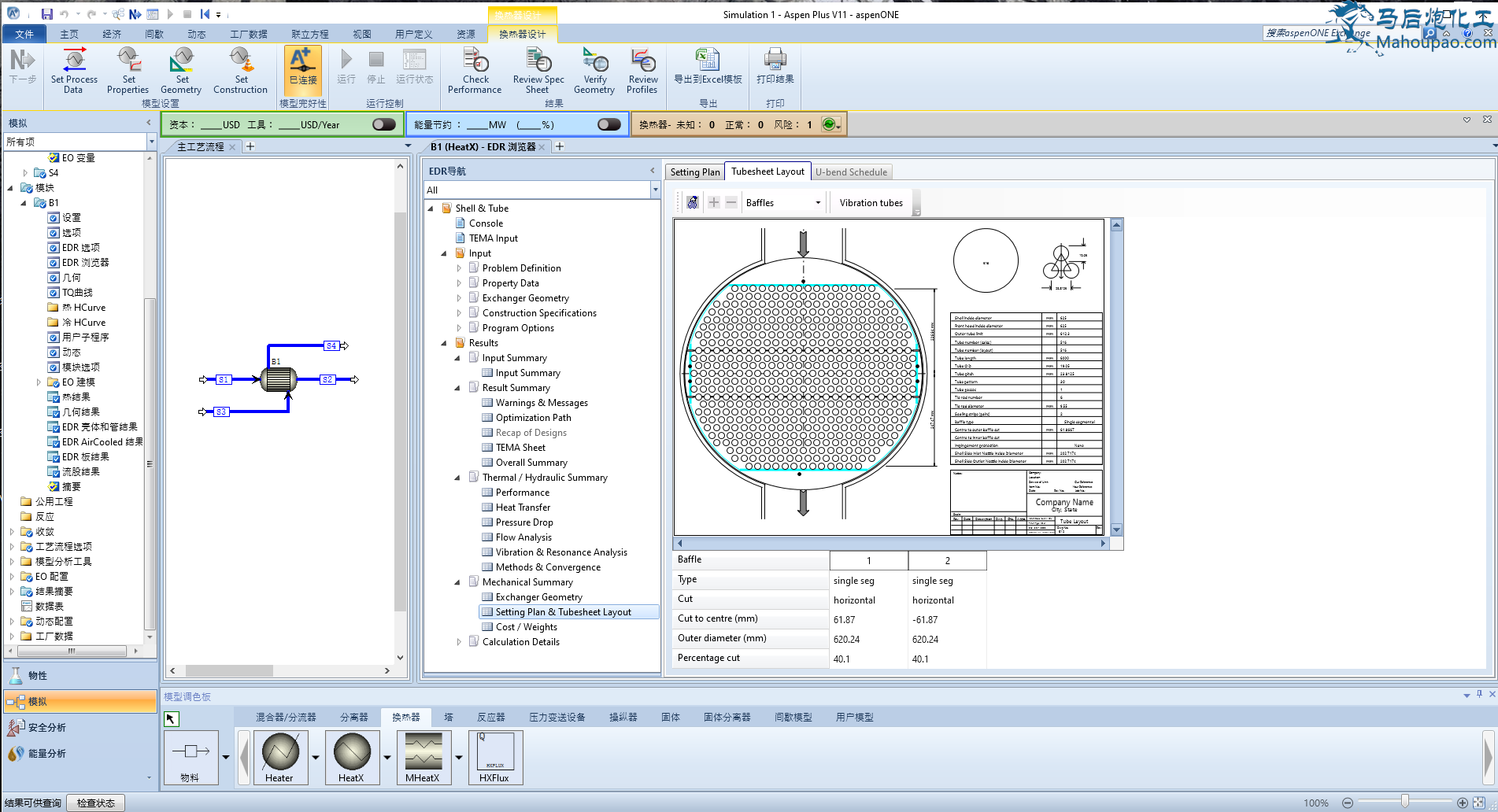Open the Pressure Drop results node
Screen dimensions: 1498x812
(x=524, y=522)
